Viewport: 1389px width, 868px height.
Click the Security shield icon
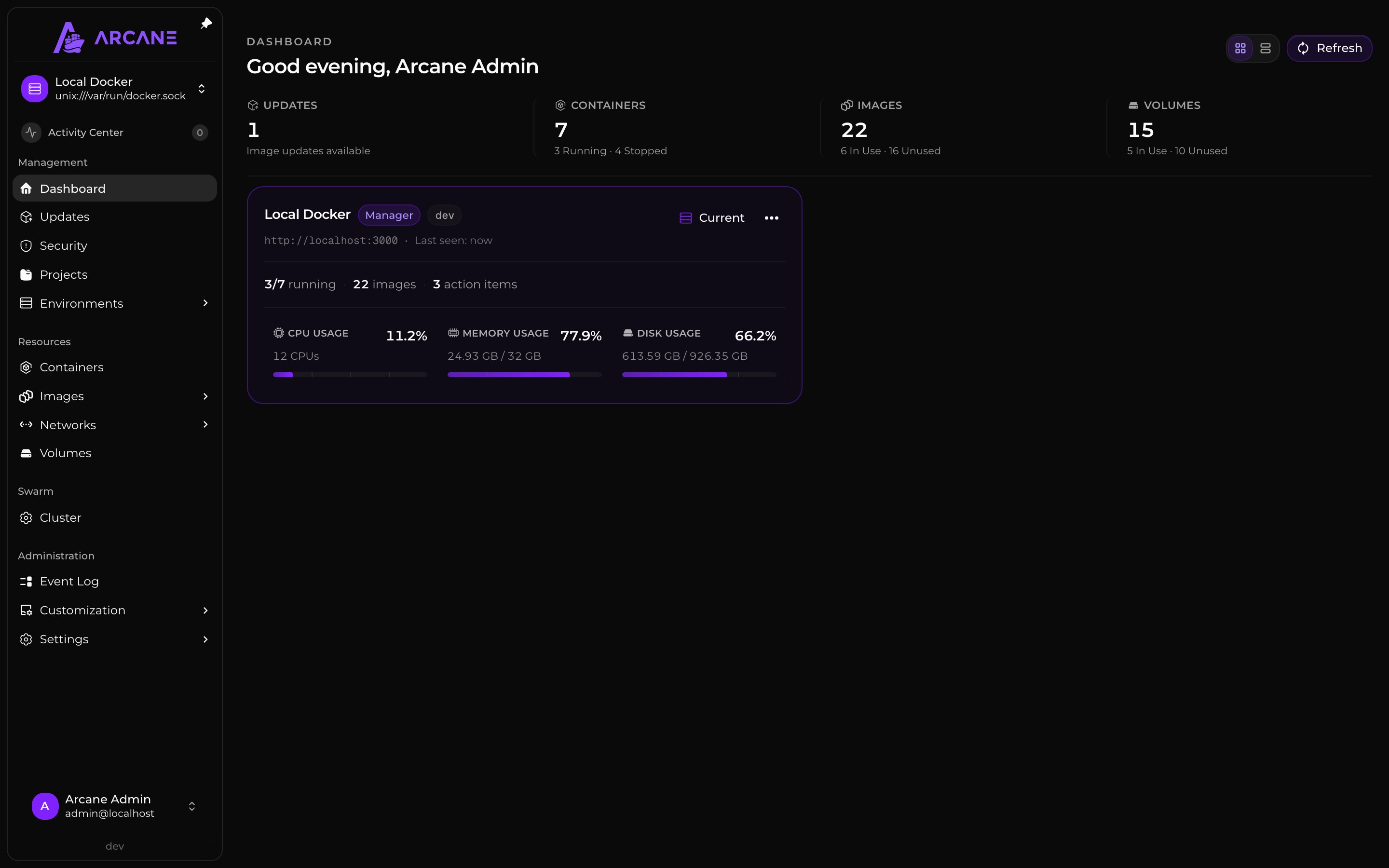[26, 246]
